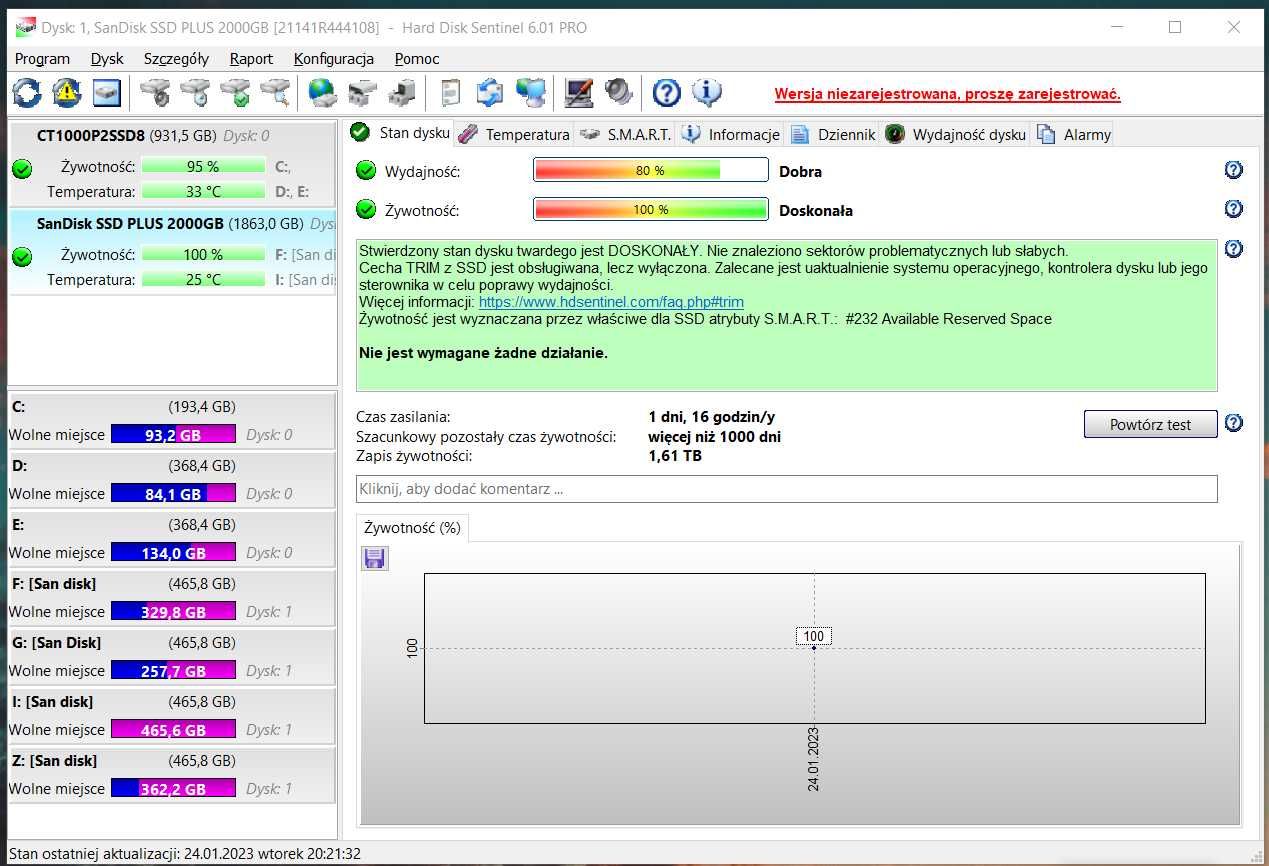Click the speaker toolbar icon
This screenshot has height=866, width=1269.
619,94
